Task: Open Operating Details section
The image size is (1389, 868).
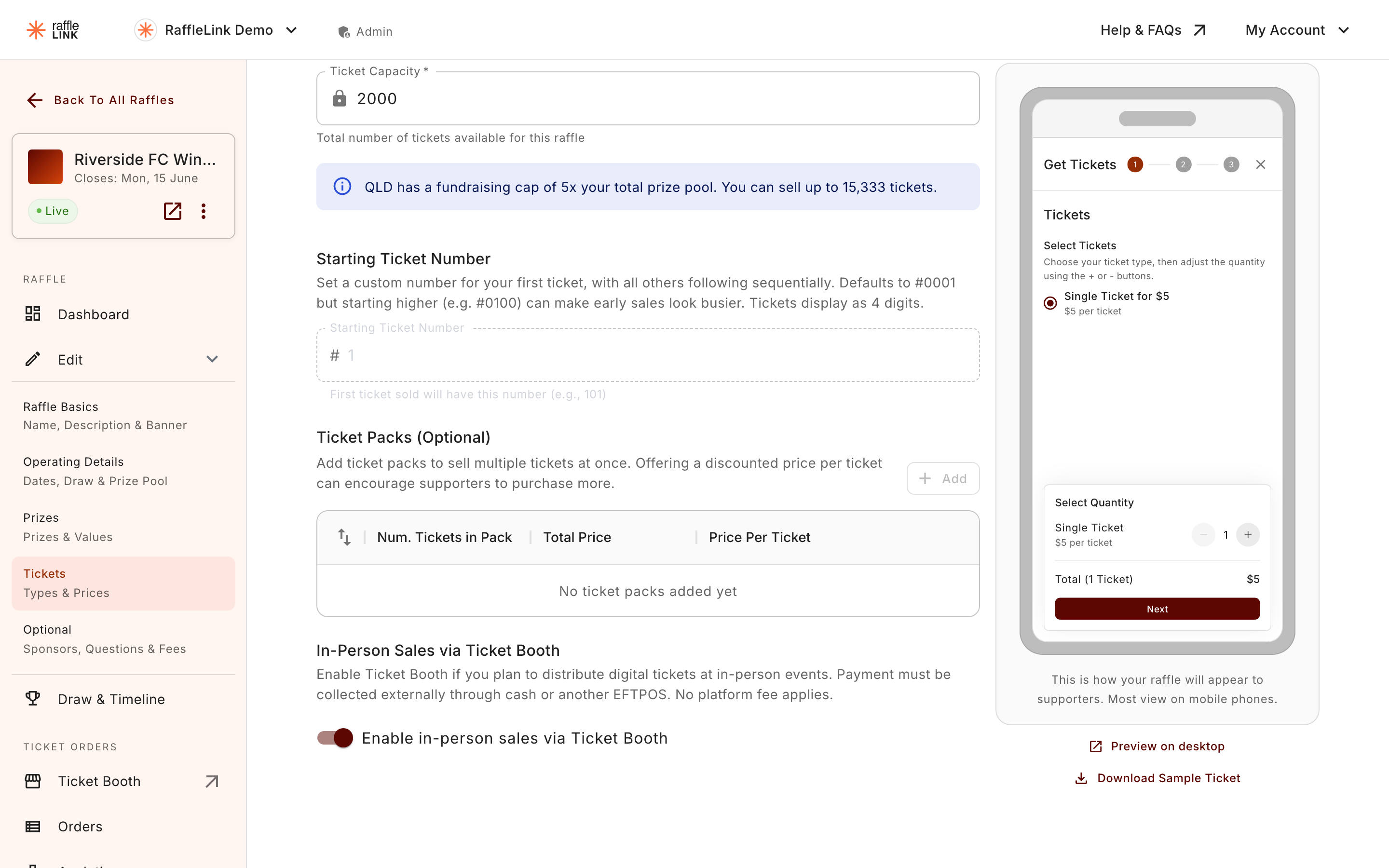Action: tap(123, 471)
